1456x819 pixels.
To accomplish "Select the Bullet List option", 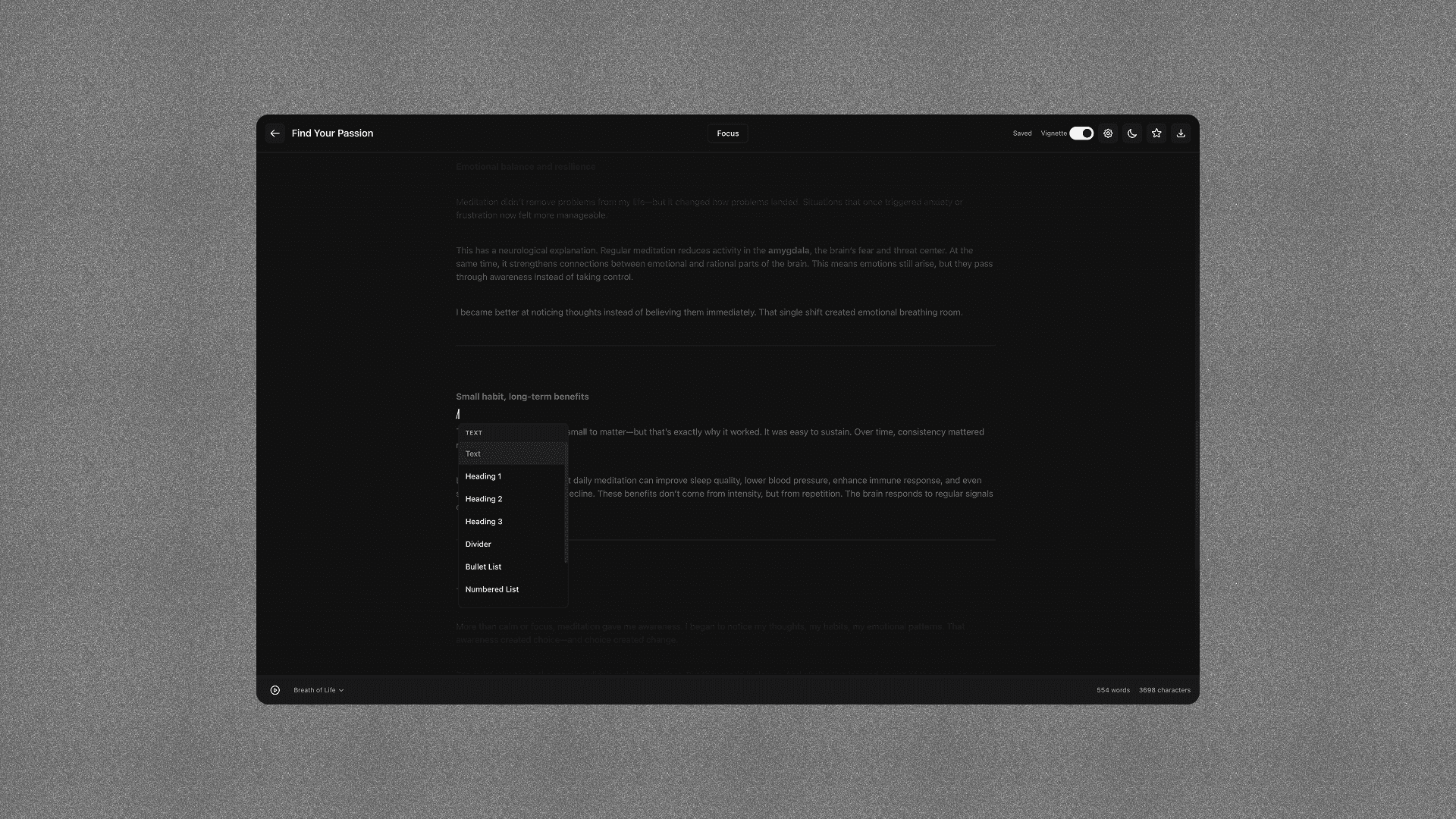I will click(483, 567).
